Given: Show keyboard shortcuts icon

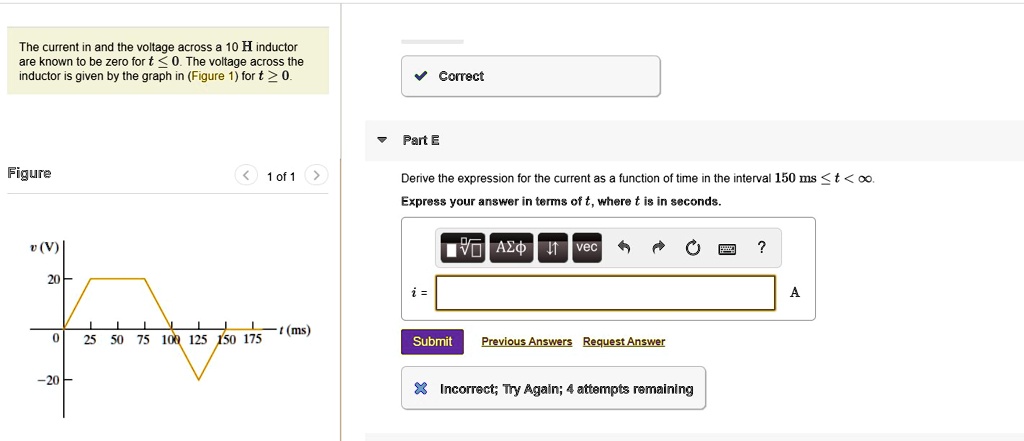Looking at the screenshot, I should point(729,248).
